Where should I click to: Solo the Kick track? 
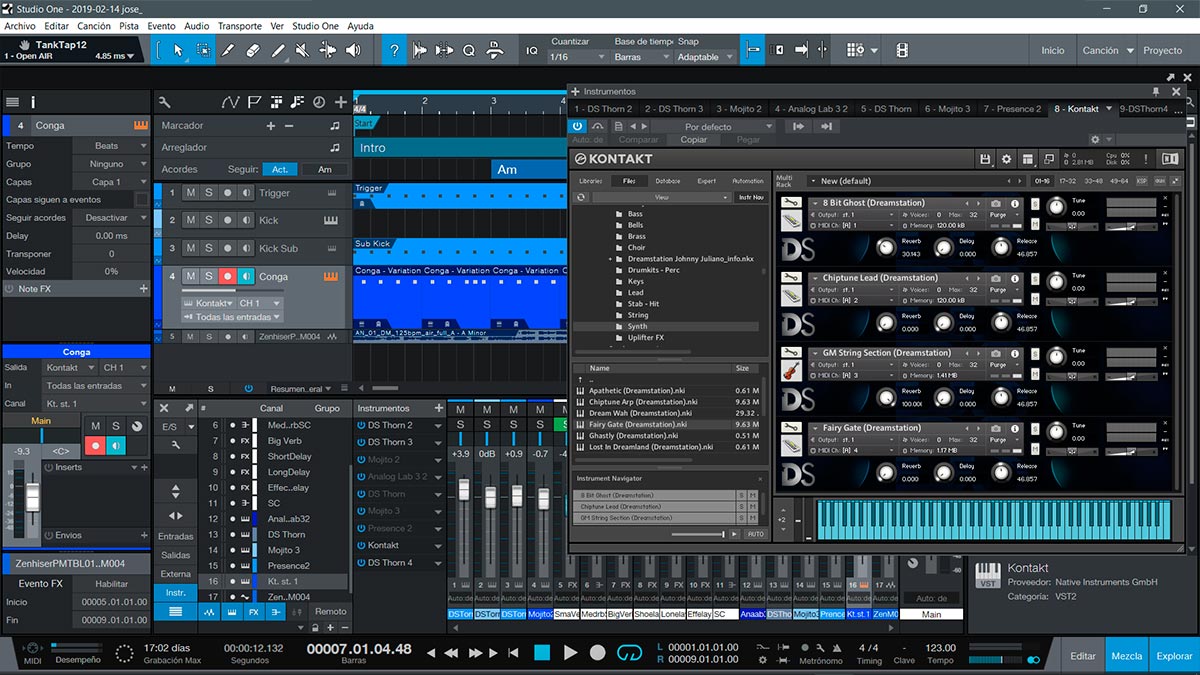pos(209,220)
